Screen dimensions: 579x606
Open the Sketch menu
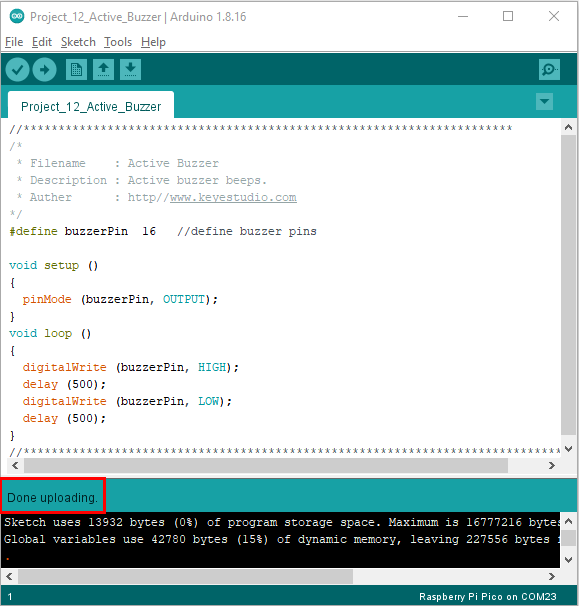point(78,42)
